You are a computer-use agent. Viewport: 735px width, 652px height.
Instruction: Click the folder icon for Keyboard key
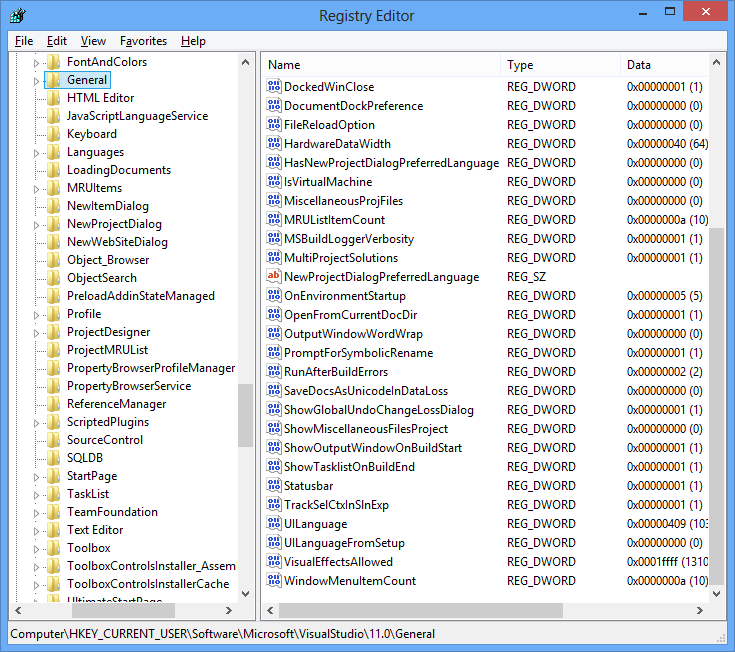[x=53, y=134]
